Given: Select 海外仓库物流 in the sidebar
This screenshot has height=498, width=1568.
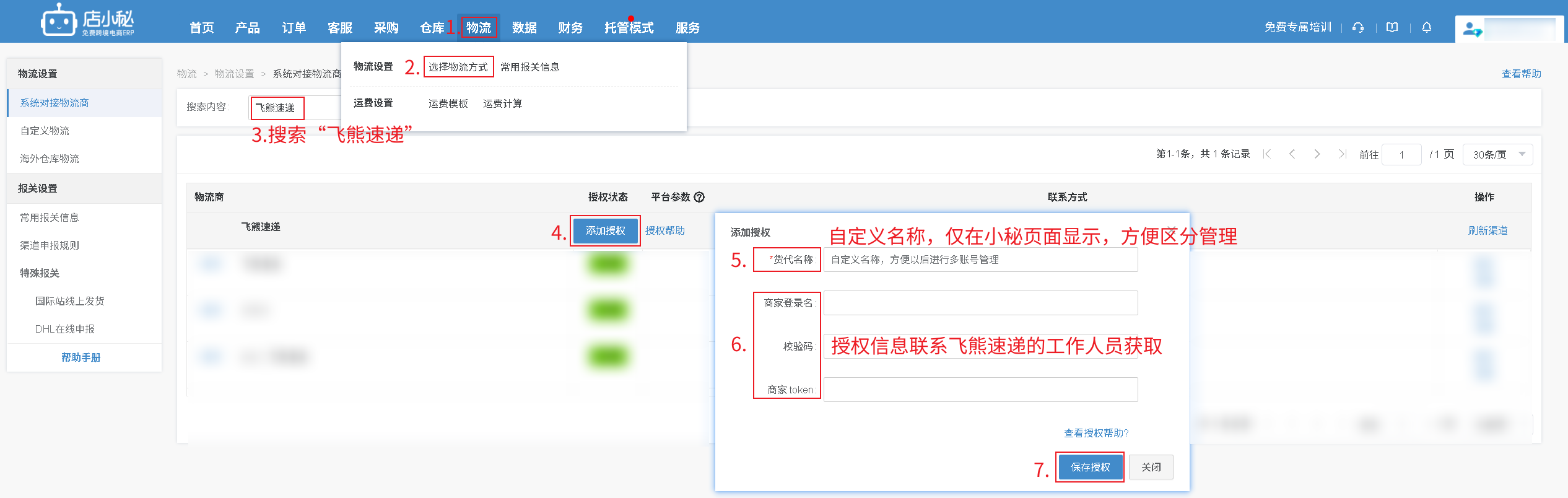Looking at the screenshot, I should 84,159.
